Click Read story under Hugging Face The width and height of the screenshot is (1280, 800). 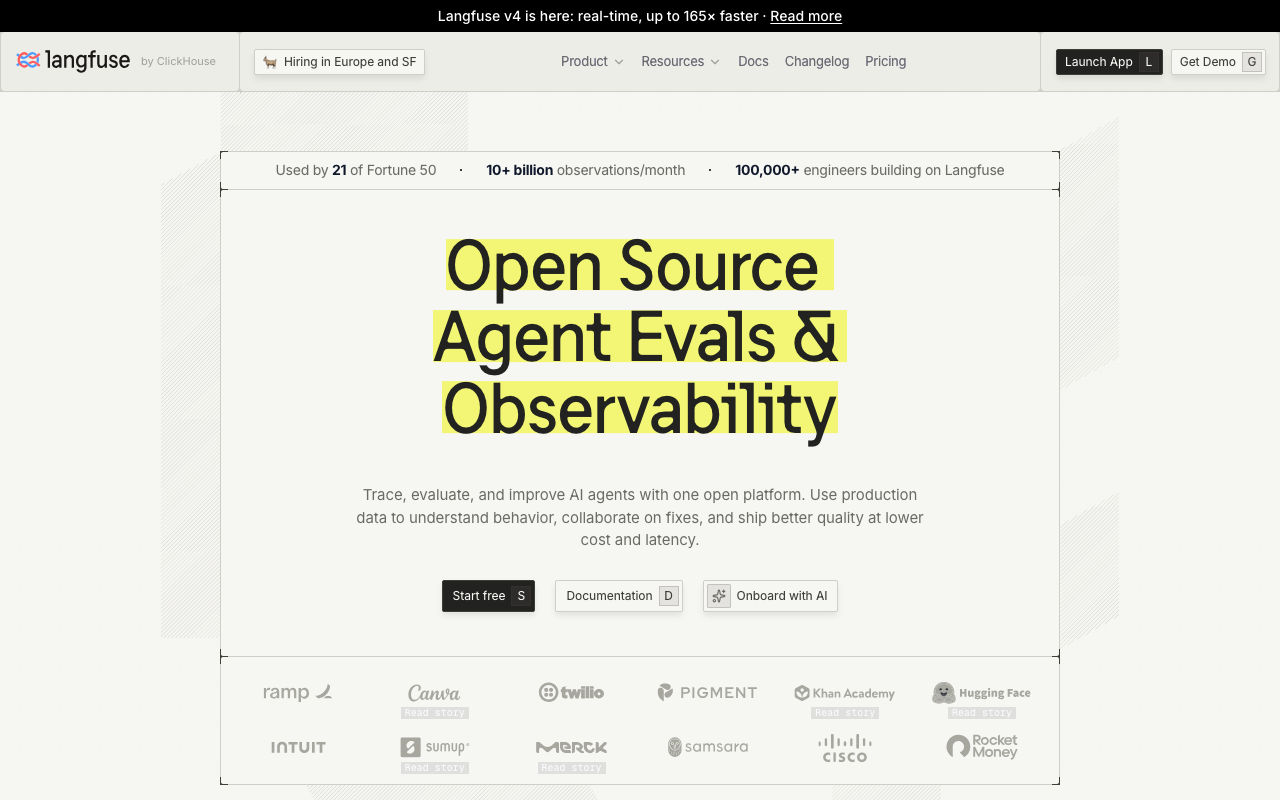point(982,713)
